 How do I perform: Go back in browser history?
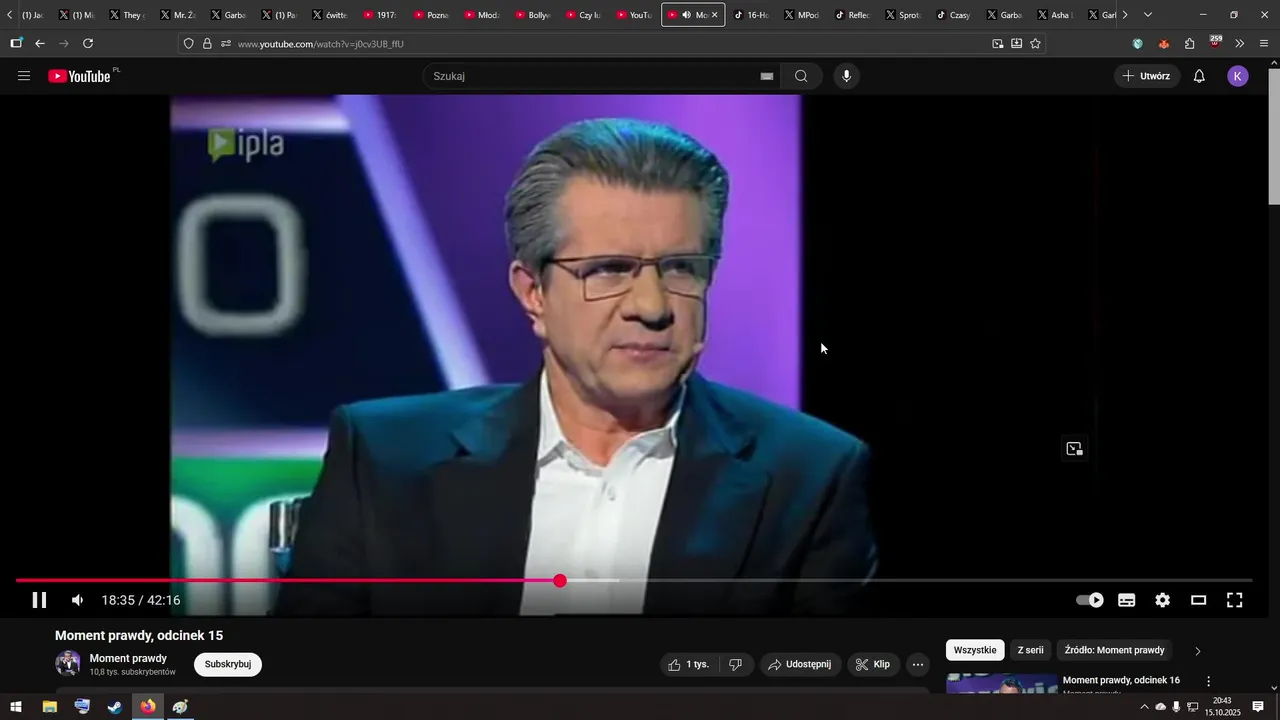point(40,44)
